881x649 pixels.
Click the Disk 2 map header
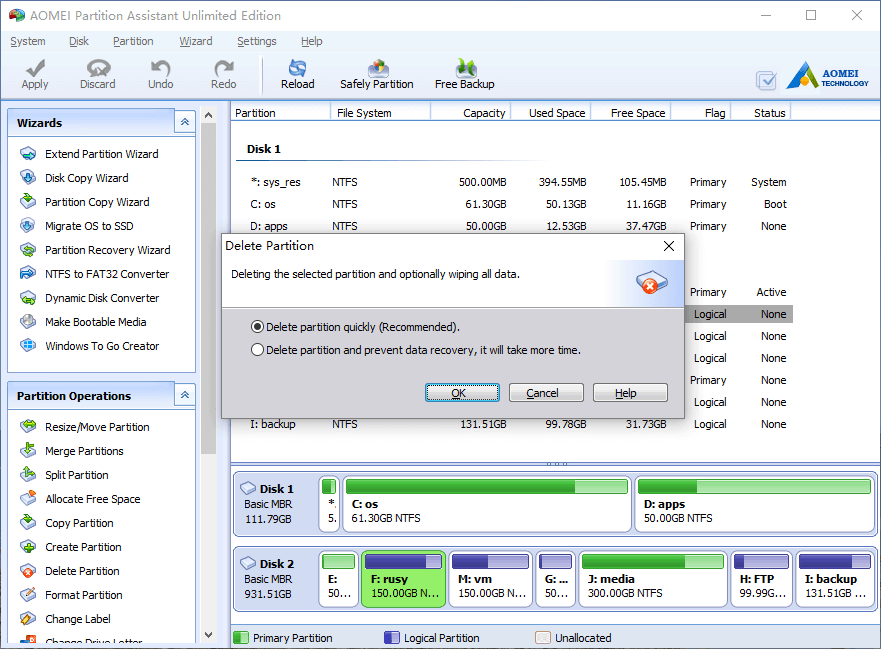(276, 579)
